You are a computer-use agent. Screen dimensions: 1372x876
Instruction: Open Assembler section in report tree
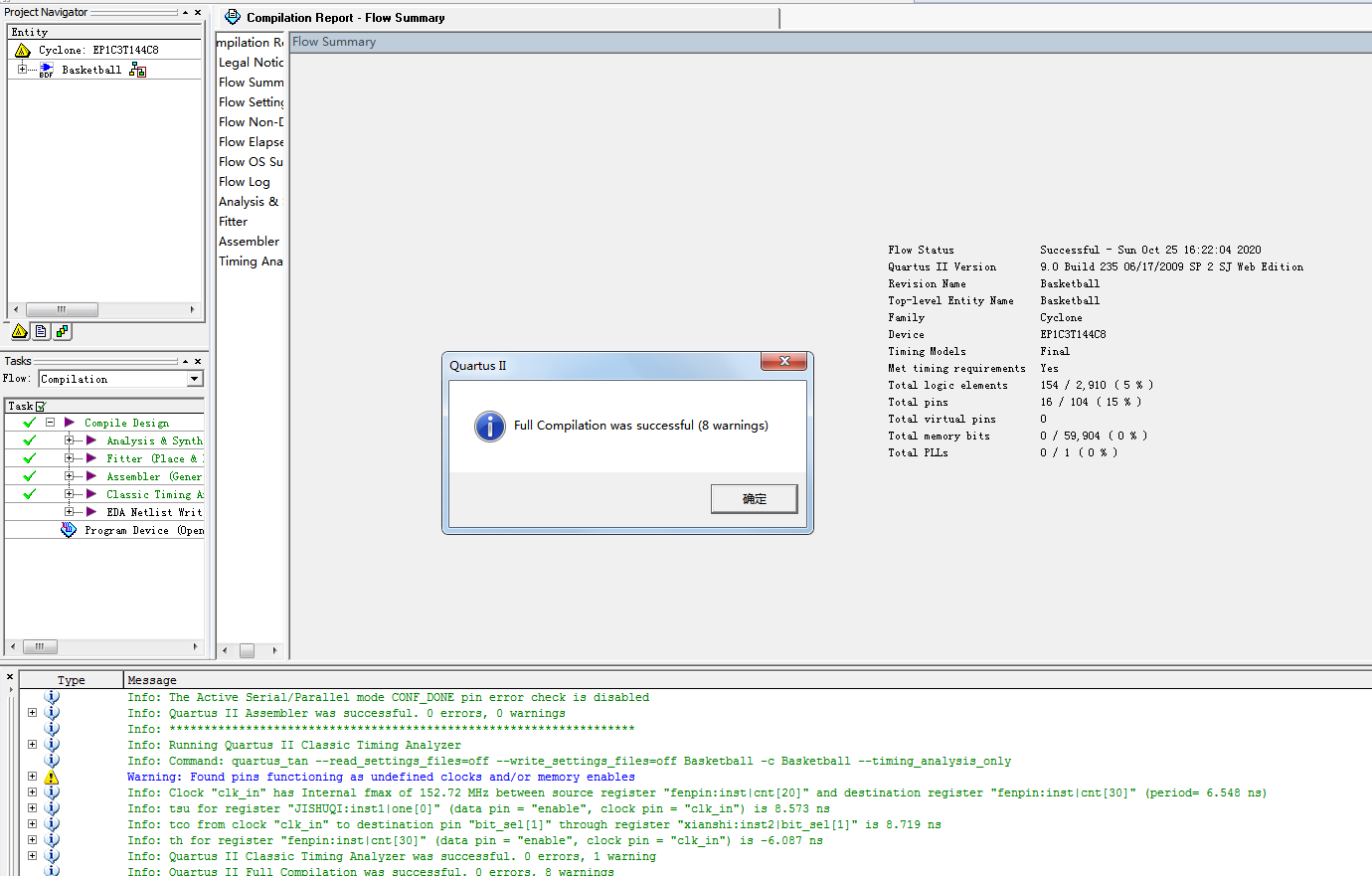[x=249, y=241]
